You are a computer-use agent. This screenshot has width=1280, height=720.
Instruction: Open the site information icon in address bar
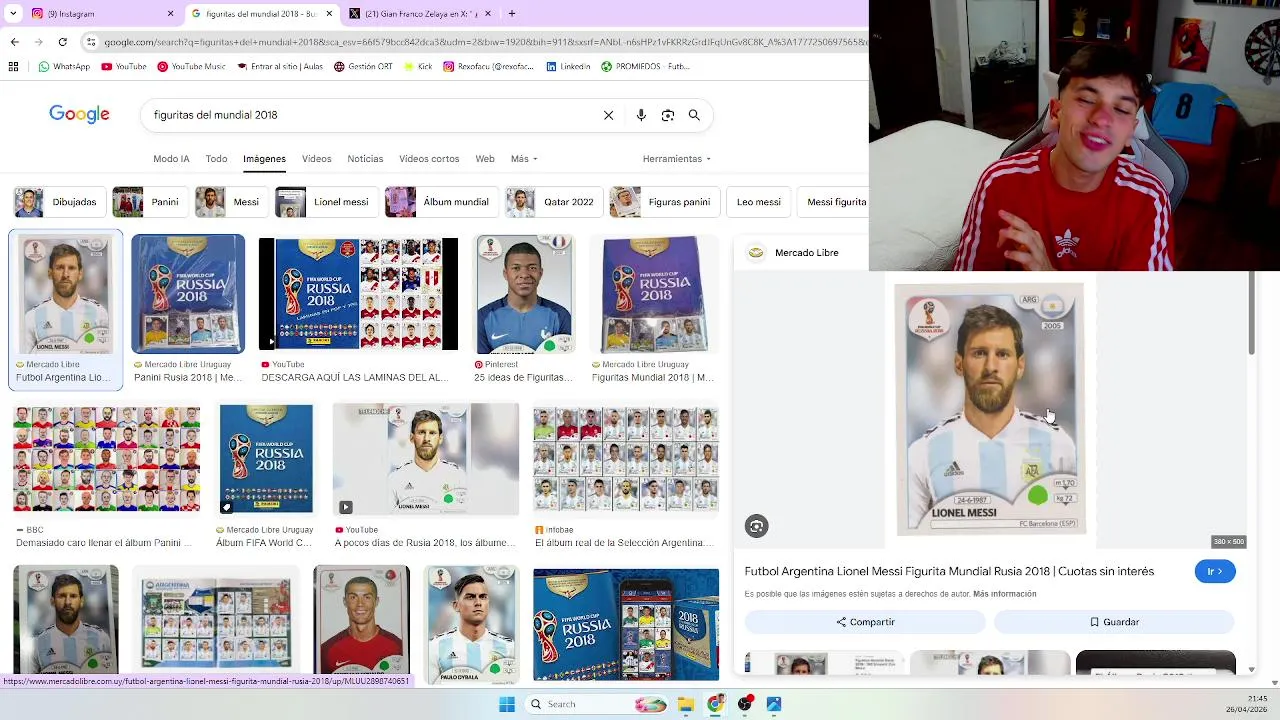91,42
